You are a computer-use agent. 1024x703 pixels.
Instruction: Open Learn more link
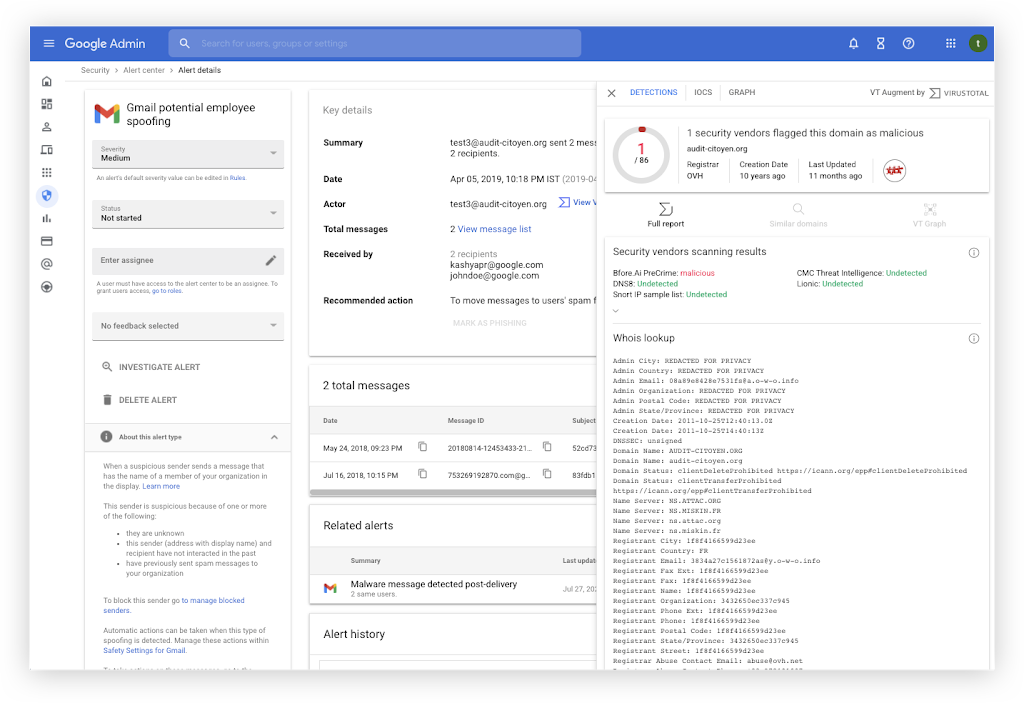pos(161,486)
